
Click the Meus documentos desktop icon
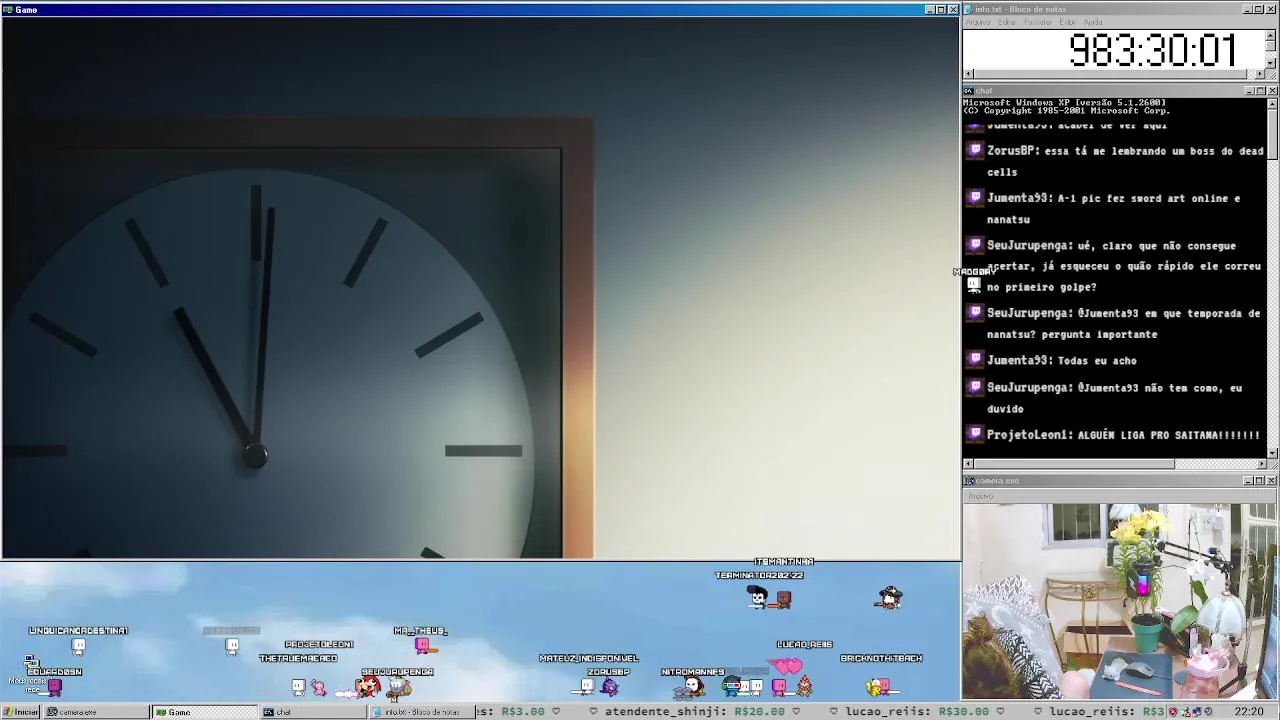[30, 675]
